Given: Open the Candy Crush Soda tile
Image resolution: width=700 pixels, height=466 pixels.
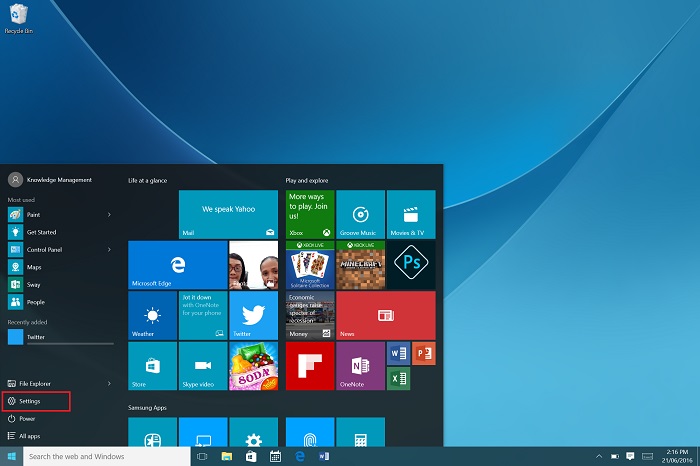Looking at the screenshot, I should point(253,366).
